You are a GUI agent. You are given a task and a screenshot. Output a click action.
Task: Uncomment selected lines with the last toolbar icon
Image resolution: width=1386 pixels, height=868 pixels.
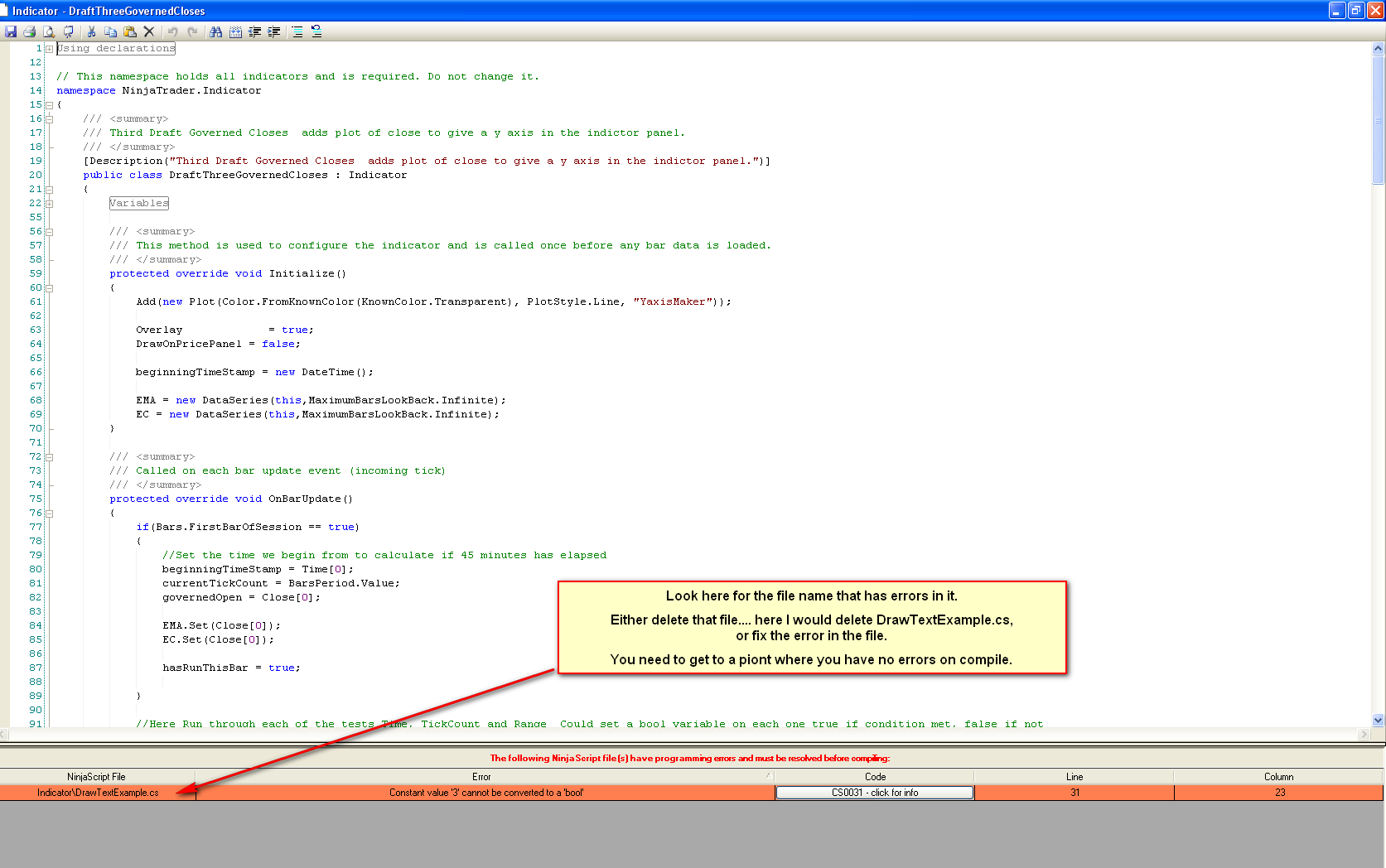[316, 31]
